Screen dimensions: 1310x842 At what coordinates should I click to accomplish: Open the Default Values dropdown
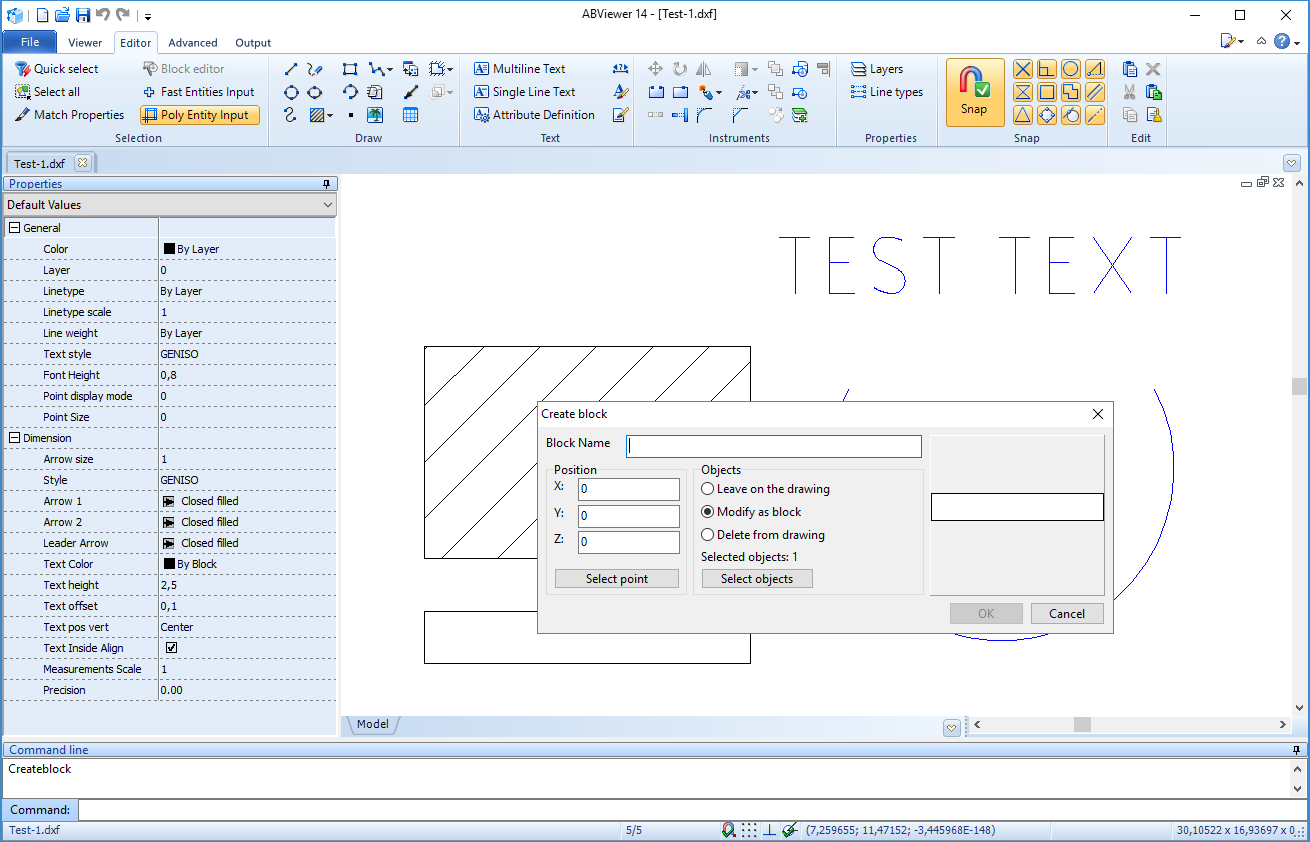pos(169,205)
